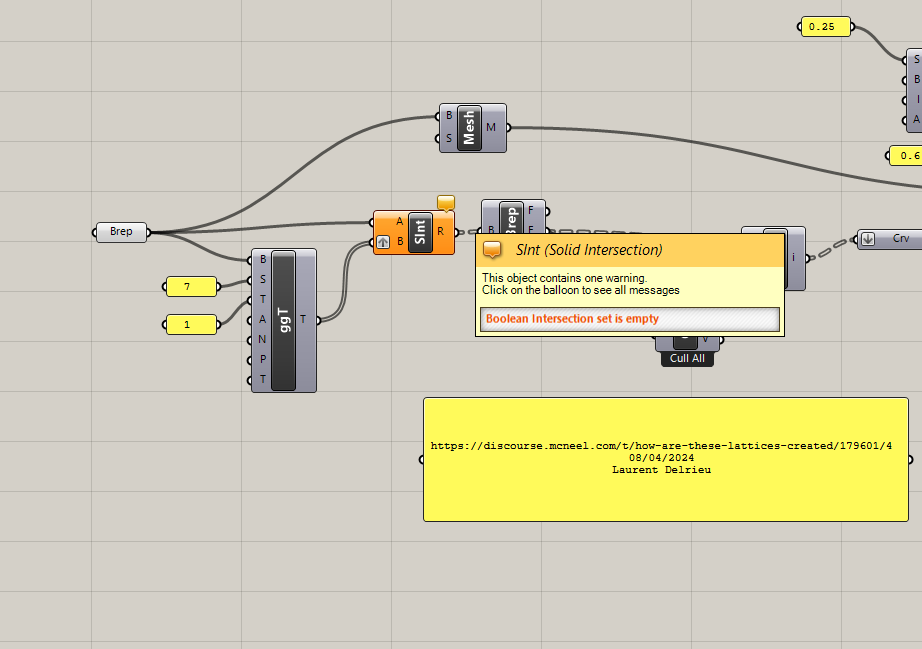Screen dimensions: 922x649
Task: Click the yellow panel with value 1
Action: (191, 324)
